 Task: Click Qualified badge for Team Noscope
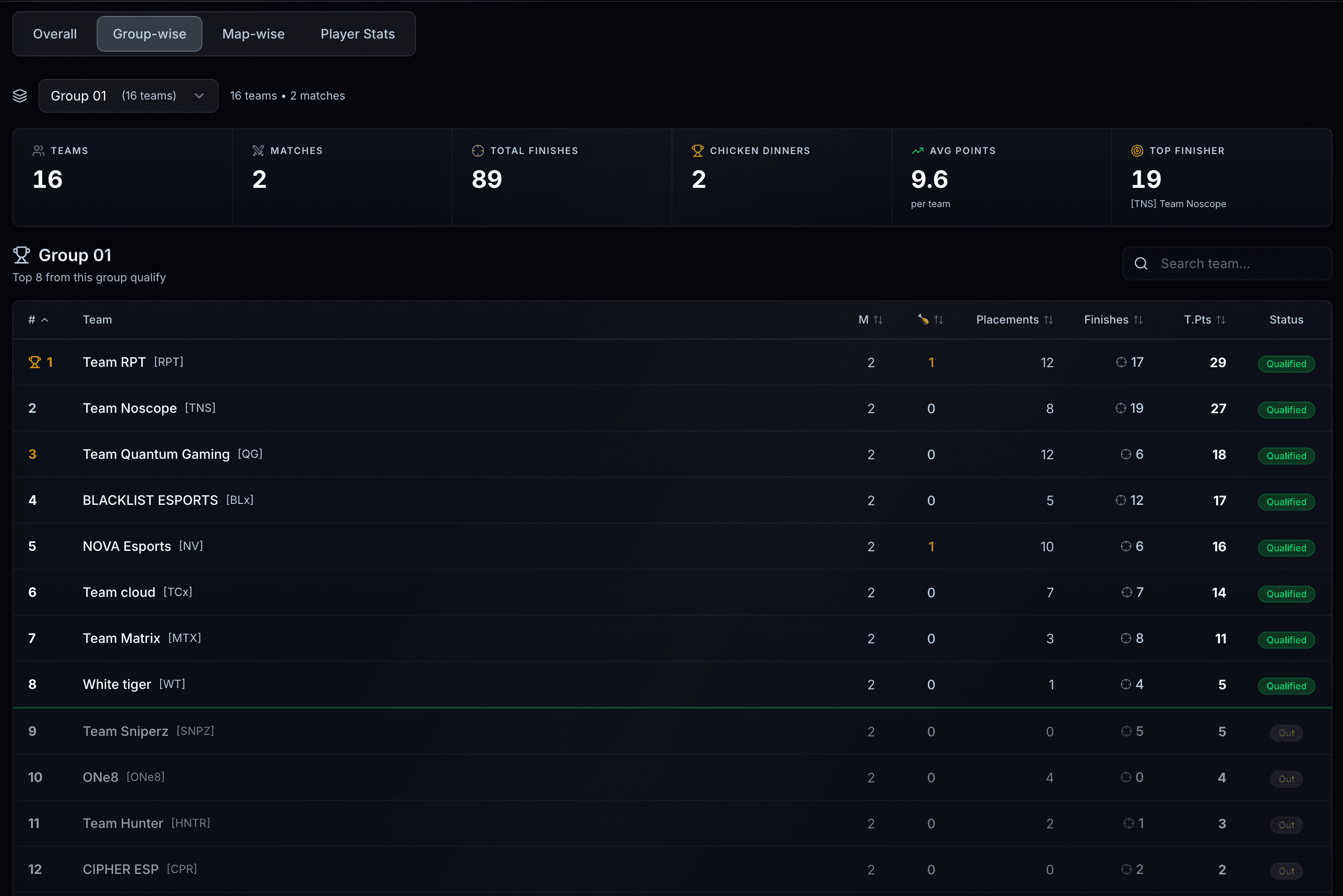(1286, 409)
